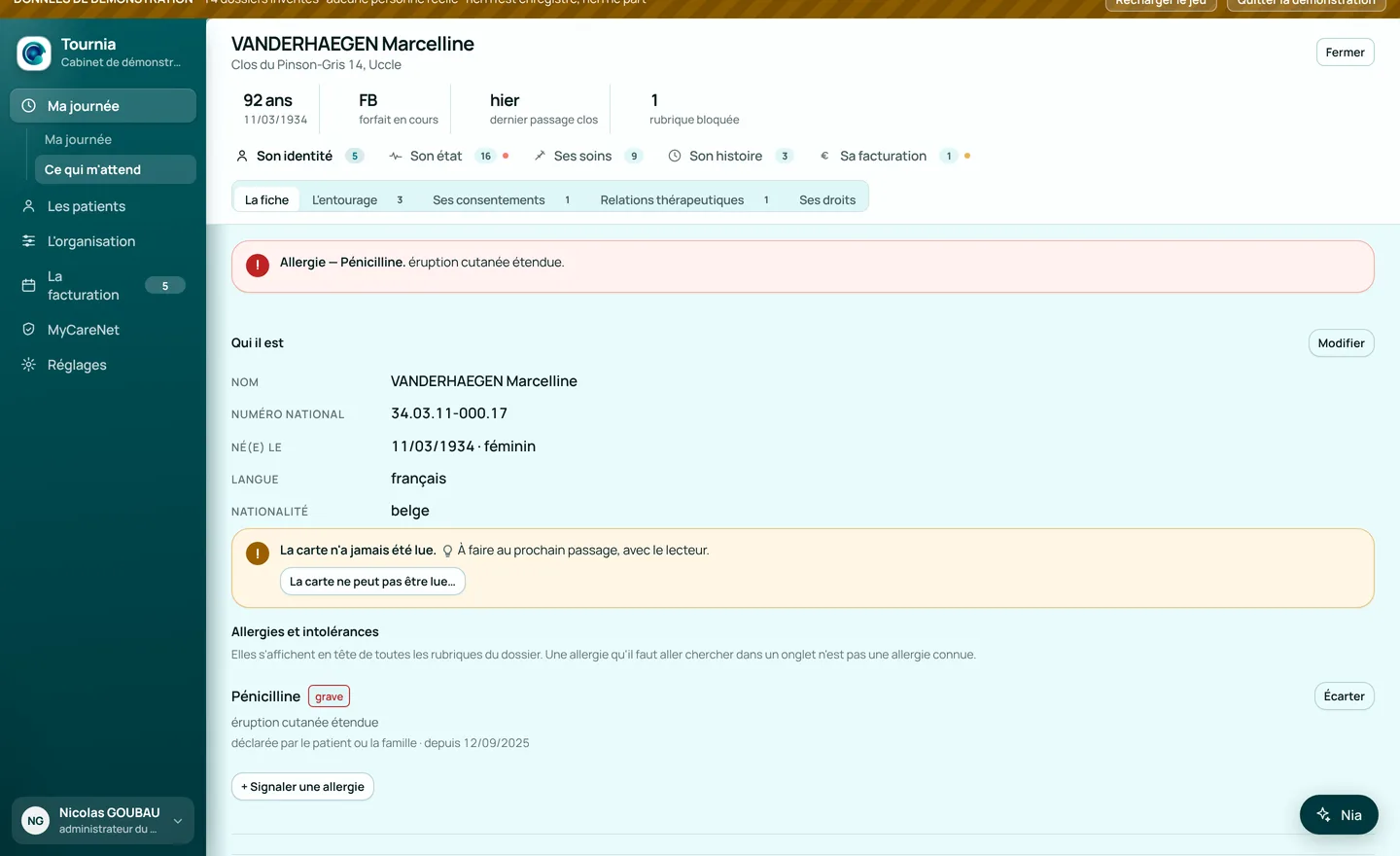Click the amber card warning icon

[258, 553]
